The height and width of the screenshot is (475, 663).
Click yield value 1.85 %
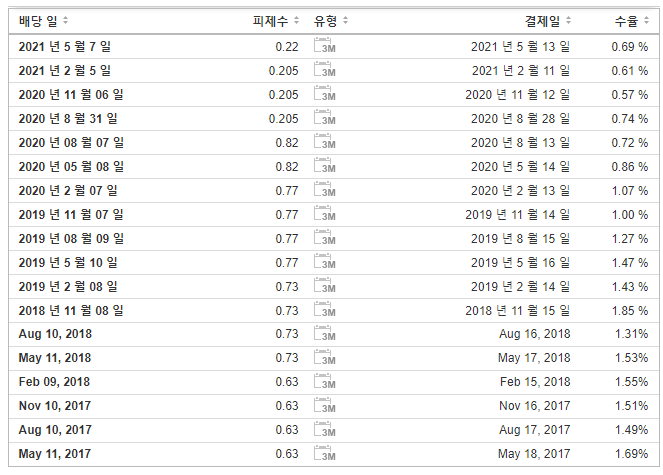pos(630,312)
